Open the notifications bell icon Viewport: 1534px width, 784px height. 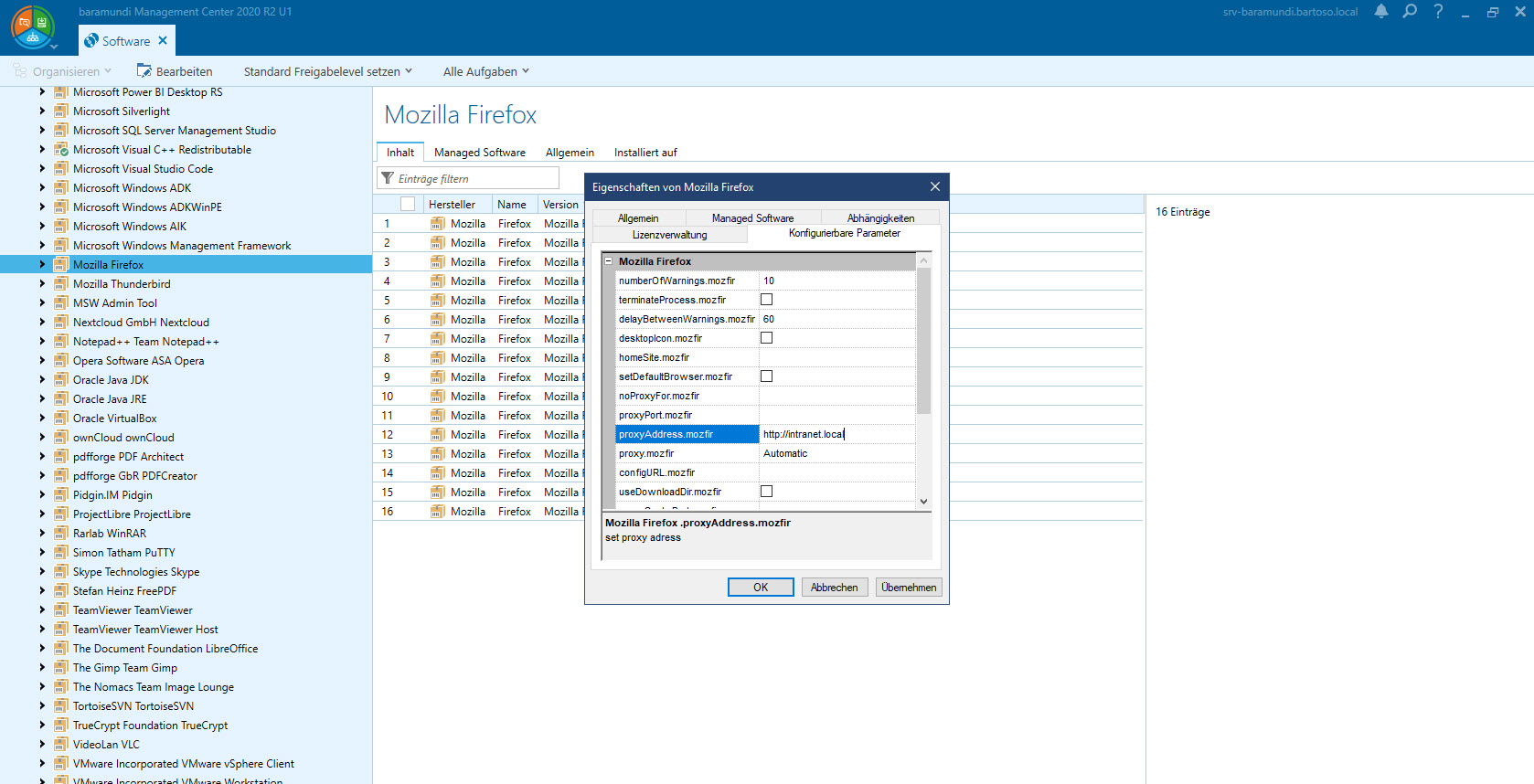(x=1381, y=12)
